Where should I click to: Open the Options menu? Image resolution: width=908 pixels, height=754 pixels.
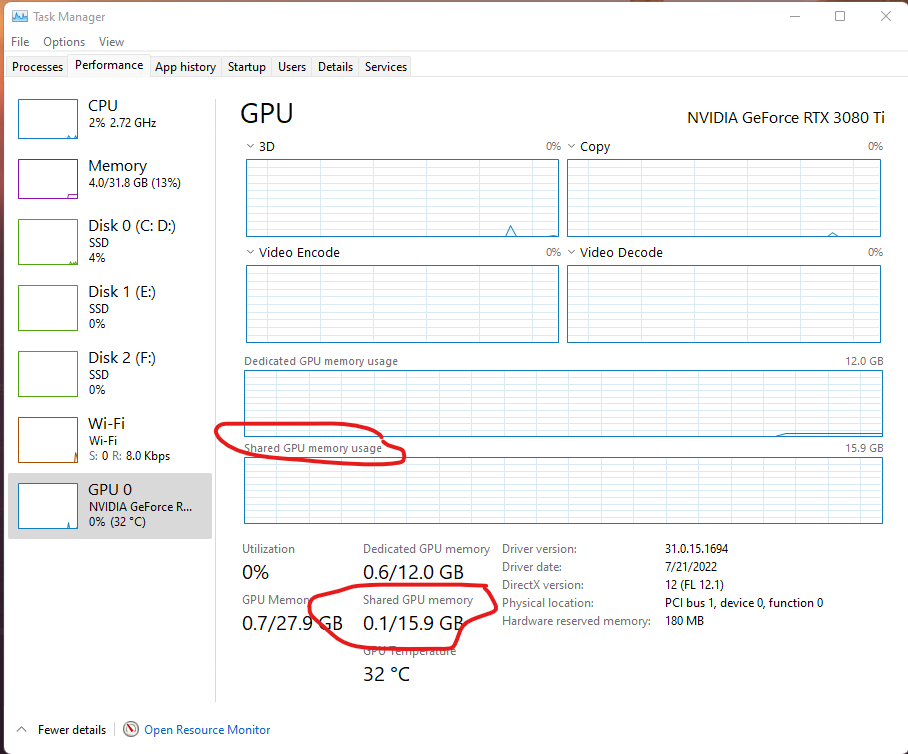click(63, 41)
